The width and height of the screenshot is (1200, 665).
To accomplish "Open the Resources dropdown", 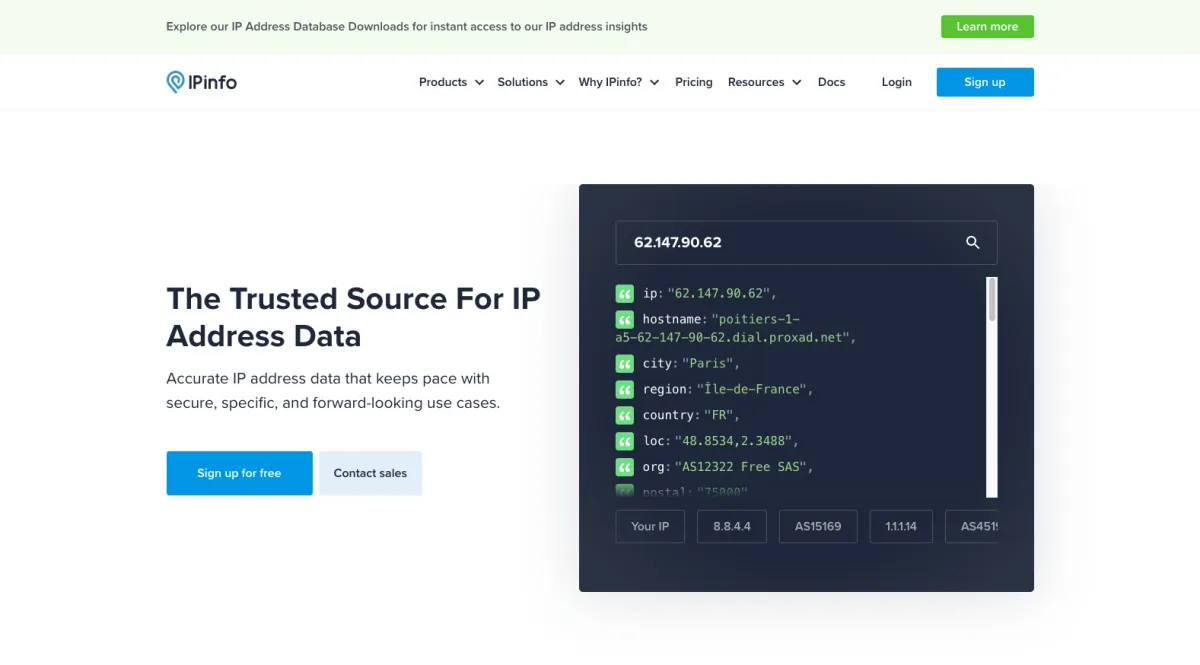I will click(x=764, y=82).
